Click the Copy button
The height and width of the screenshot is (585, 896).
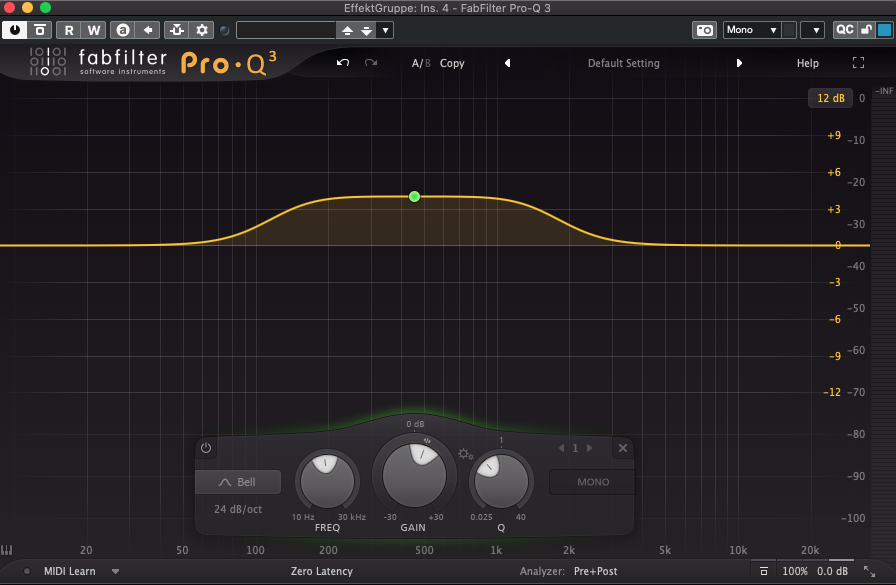[x=452, y=63]
